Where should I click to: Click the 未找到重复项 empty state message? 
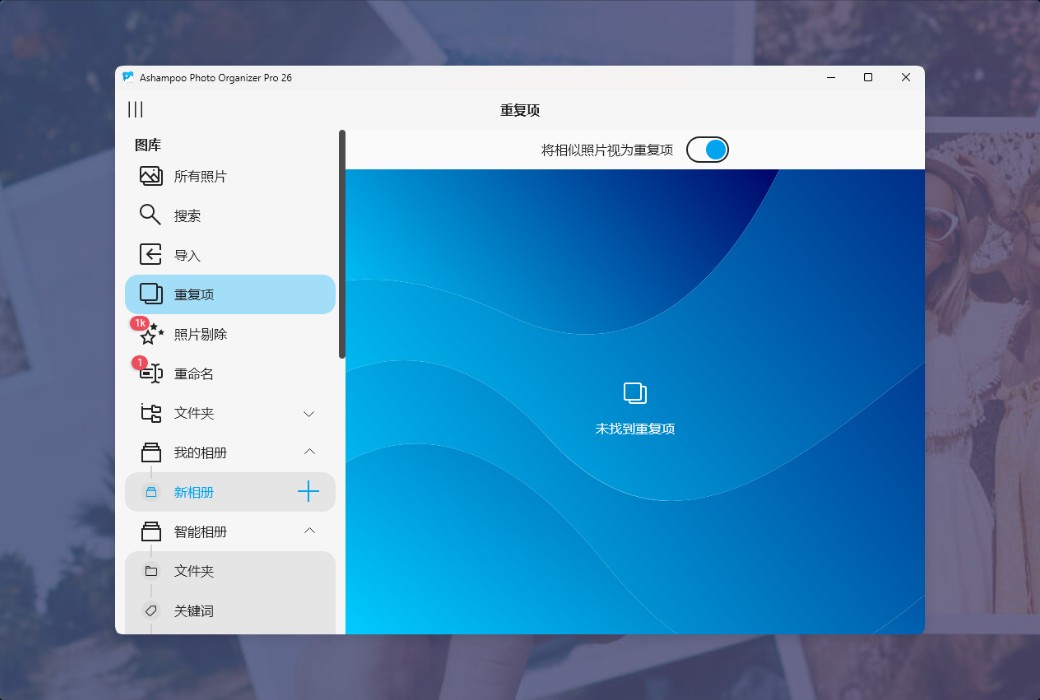coord(636,428)
